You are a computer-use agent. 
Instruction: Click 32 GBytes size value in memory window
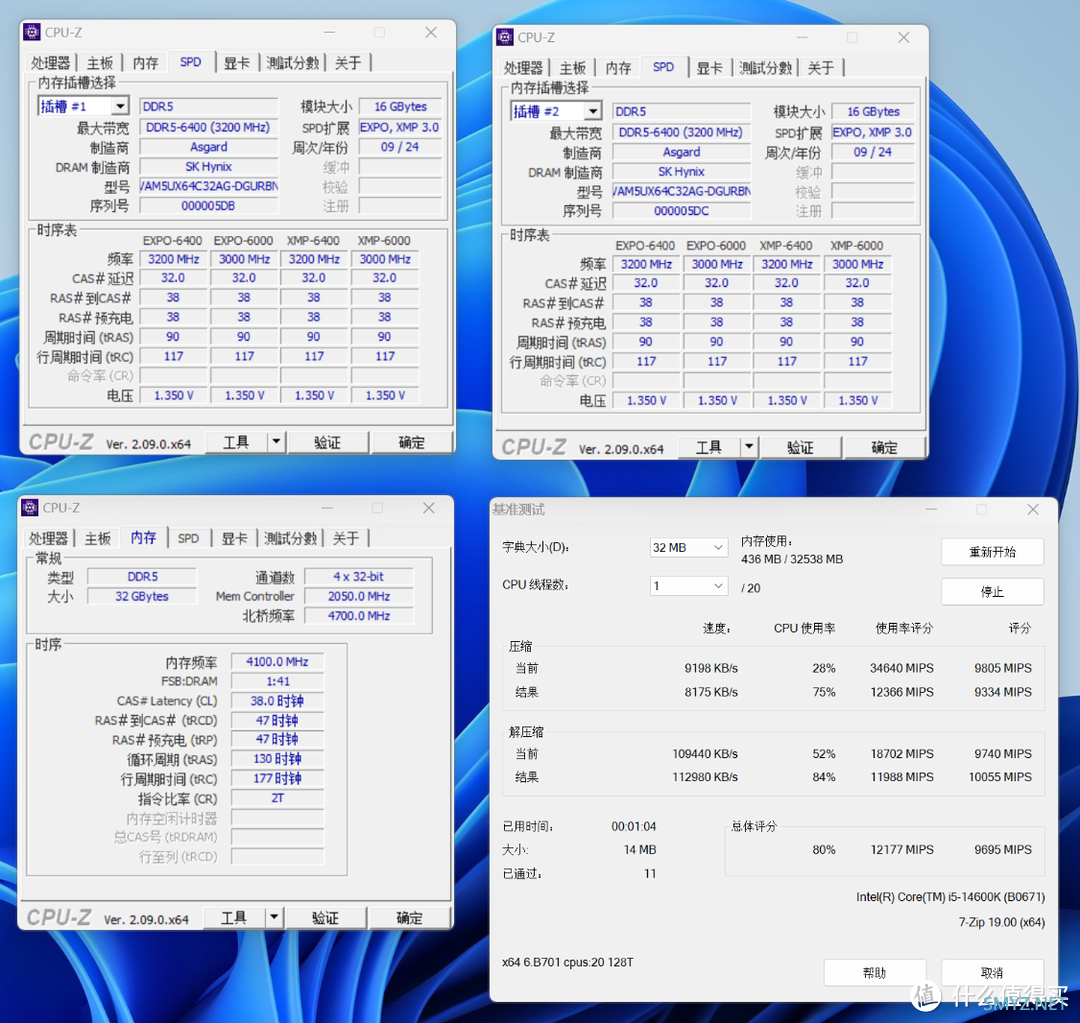point(142,596)
